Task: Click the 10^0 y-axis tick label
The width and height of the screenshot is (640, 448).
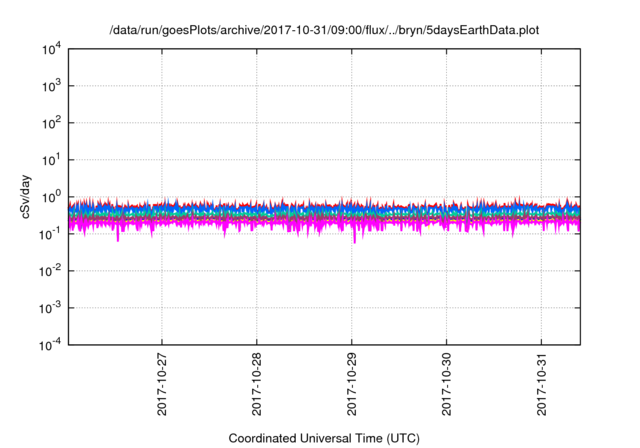Action: coord(51,197)
